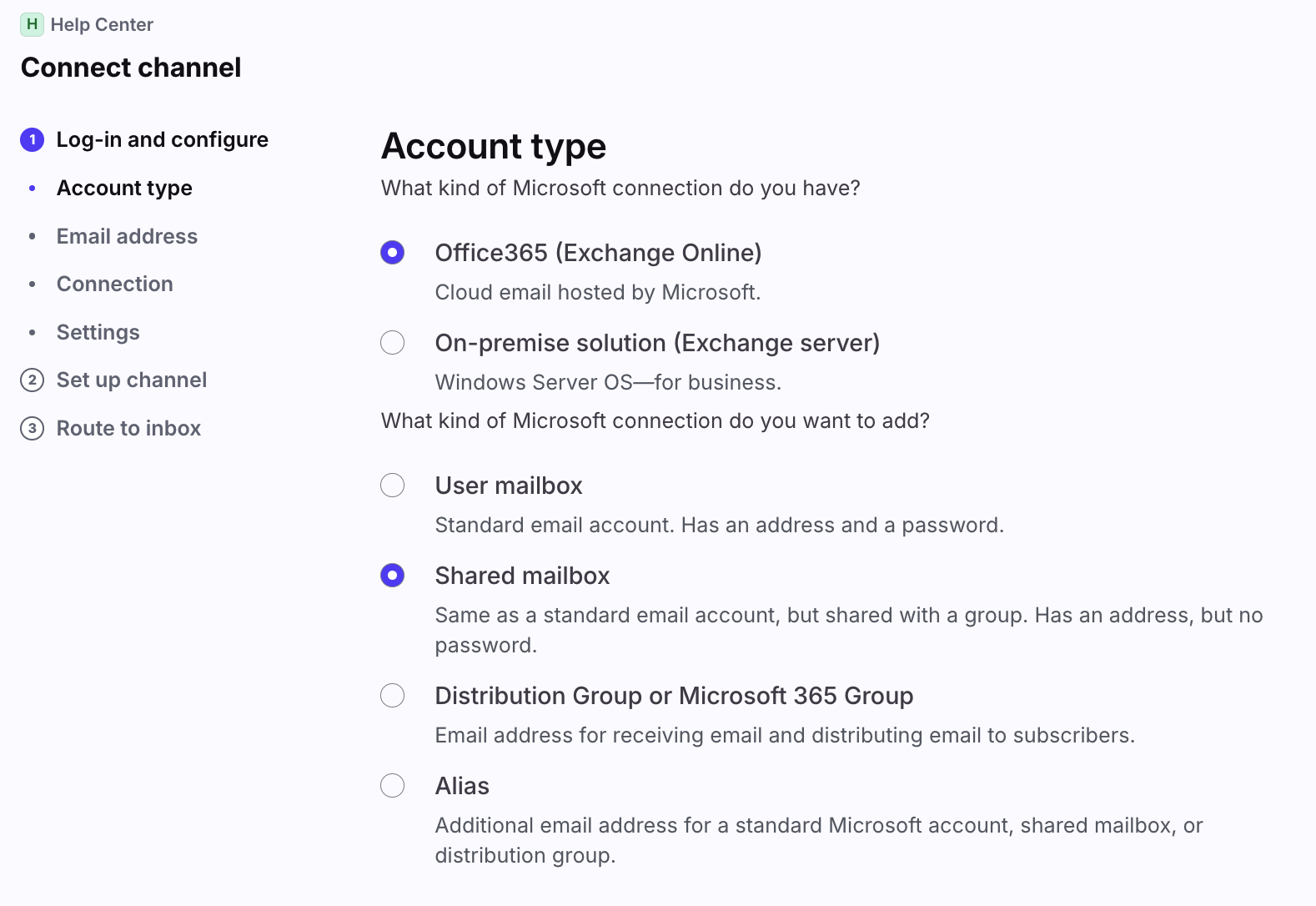Choose Distribution Group or Microsoft 365 Group radio
The width and height of the screenshot is (1316, 906).
pyautogui.click(x=392, y=695)
